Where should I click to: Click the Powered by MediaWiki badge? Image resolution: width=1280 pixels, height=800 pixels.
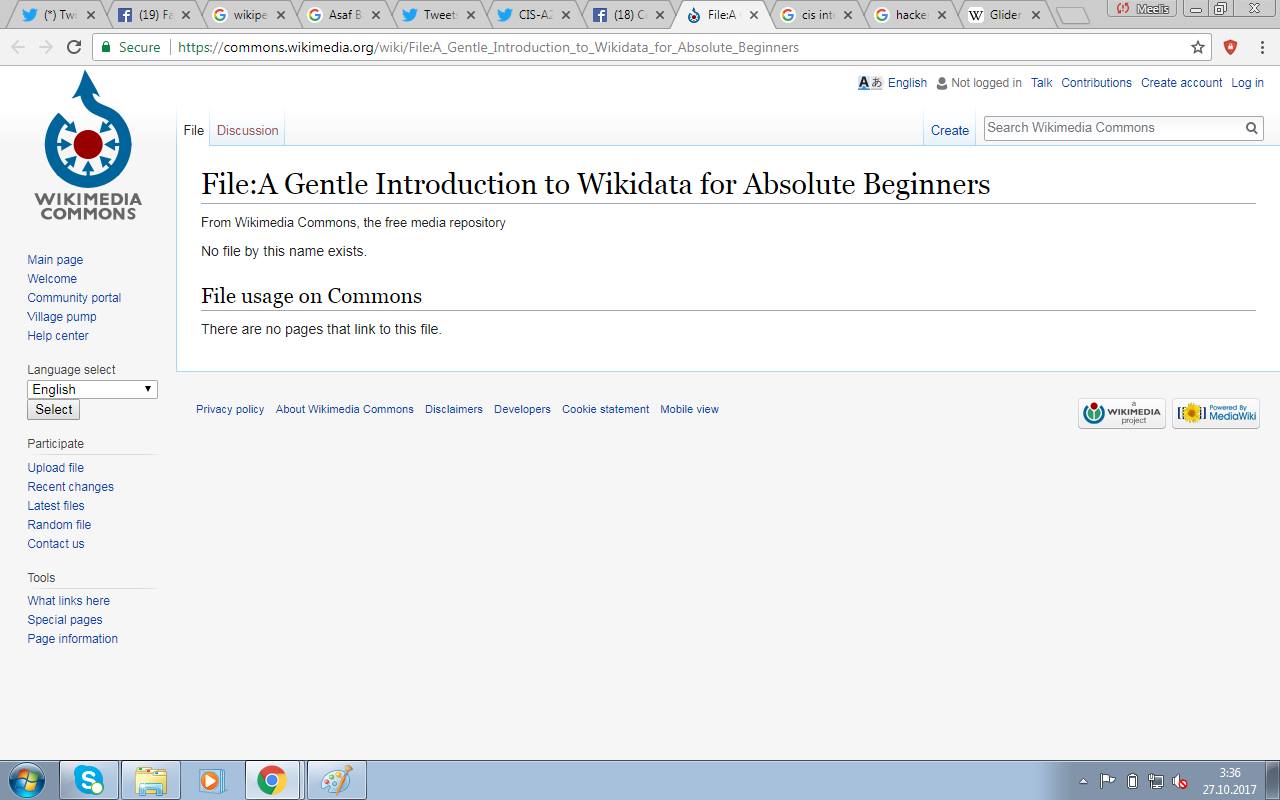click(1216, 413)
